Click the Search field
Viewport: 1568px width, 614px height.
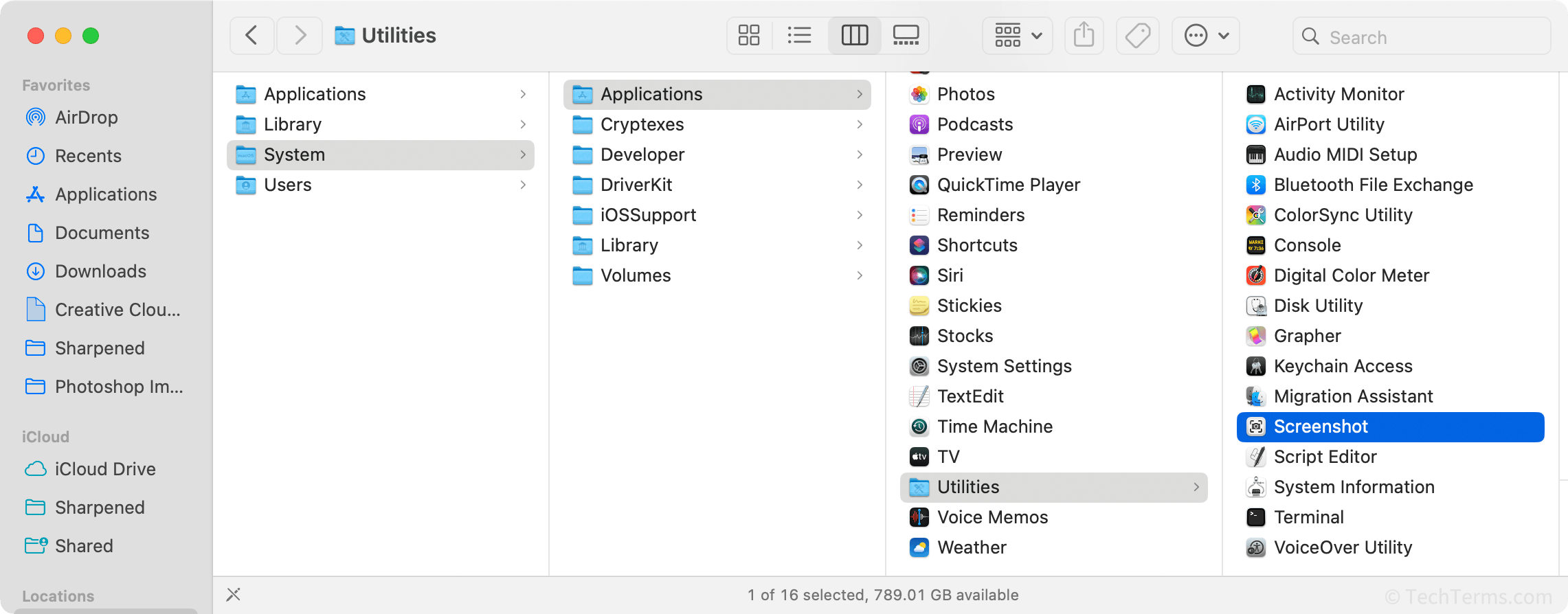(1422, 36)
